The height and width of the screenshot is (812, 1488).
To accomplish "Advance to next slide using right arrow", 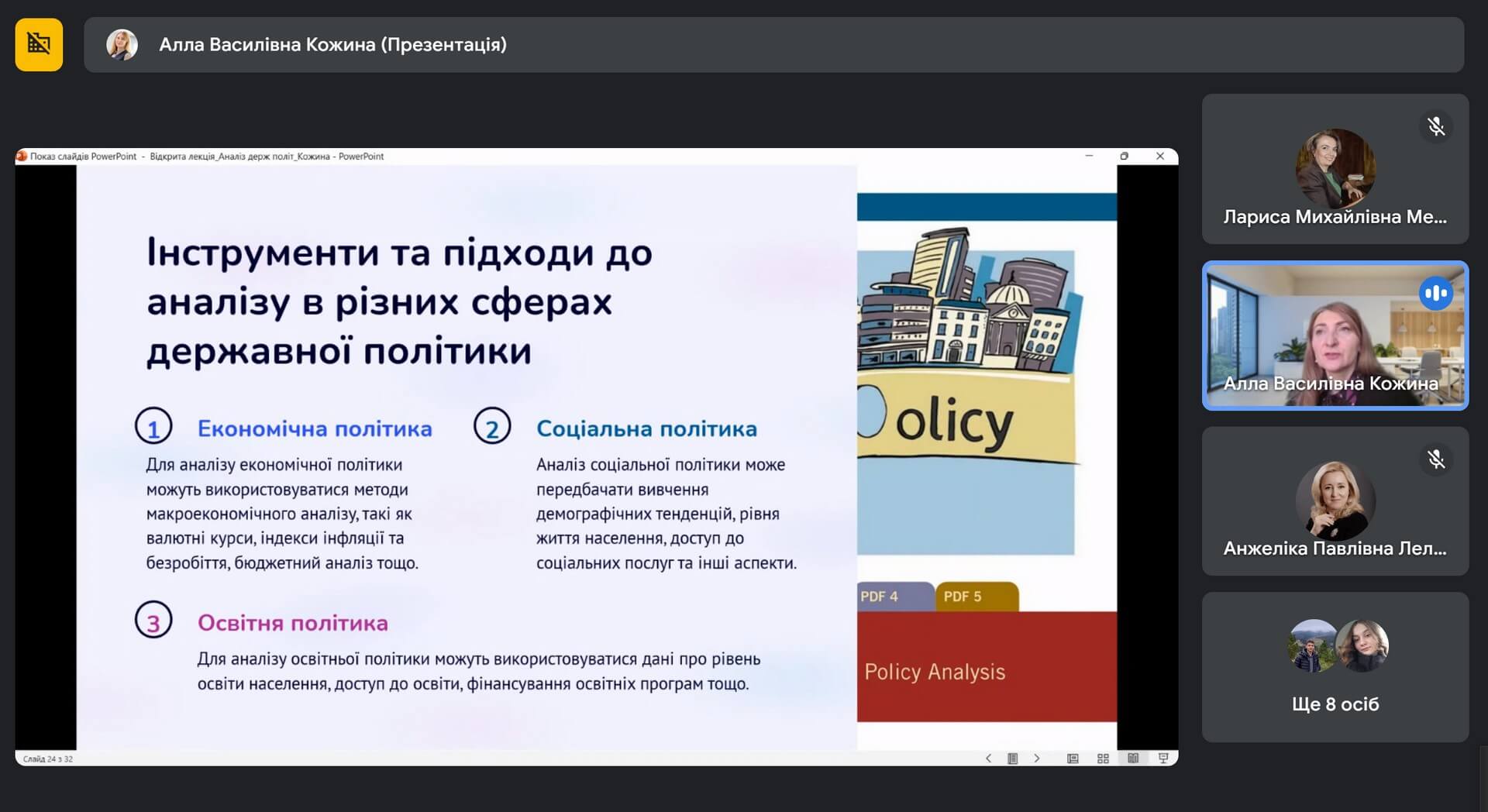I will (x=1037, y=759).
